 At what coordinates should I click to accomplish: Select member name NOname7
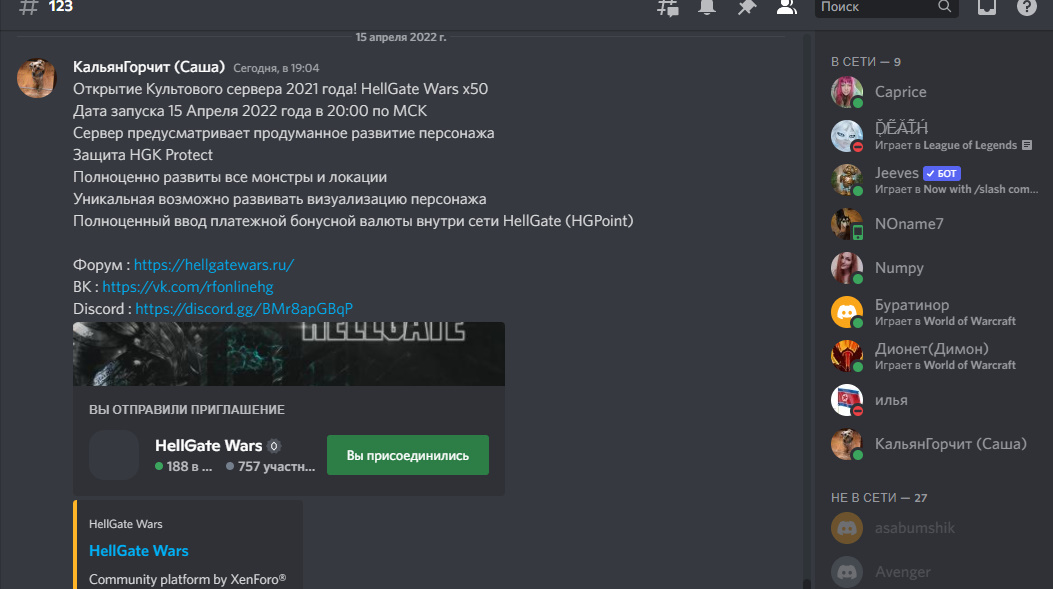909,224
